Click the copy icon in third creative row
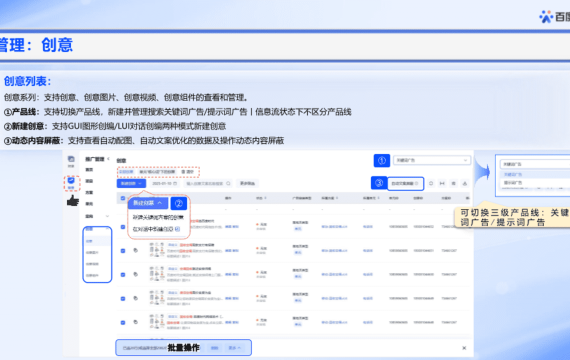570x360 pixels. point(135,274)
